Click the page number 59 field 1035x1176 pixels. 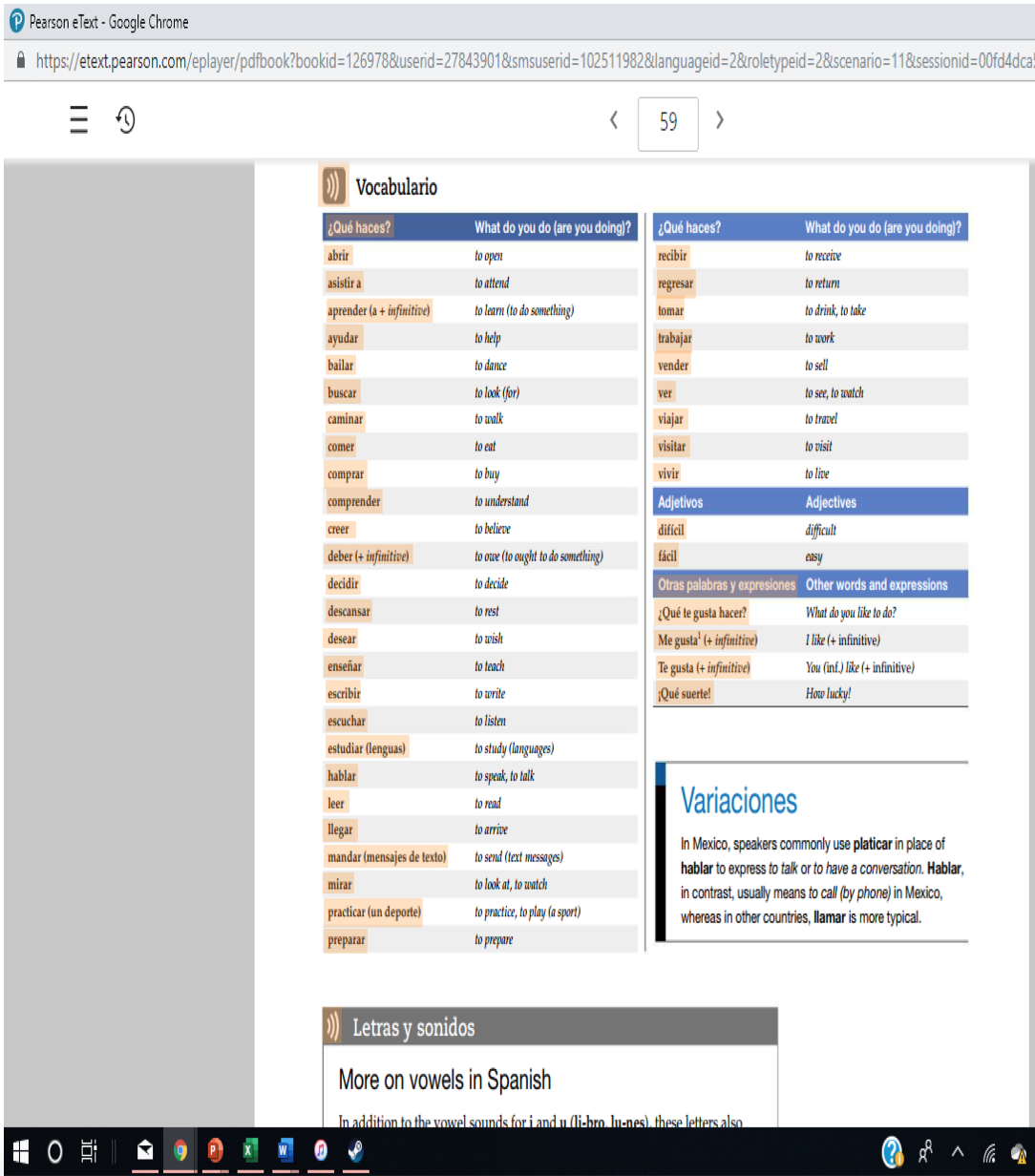pos(667,123)
